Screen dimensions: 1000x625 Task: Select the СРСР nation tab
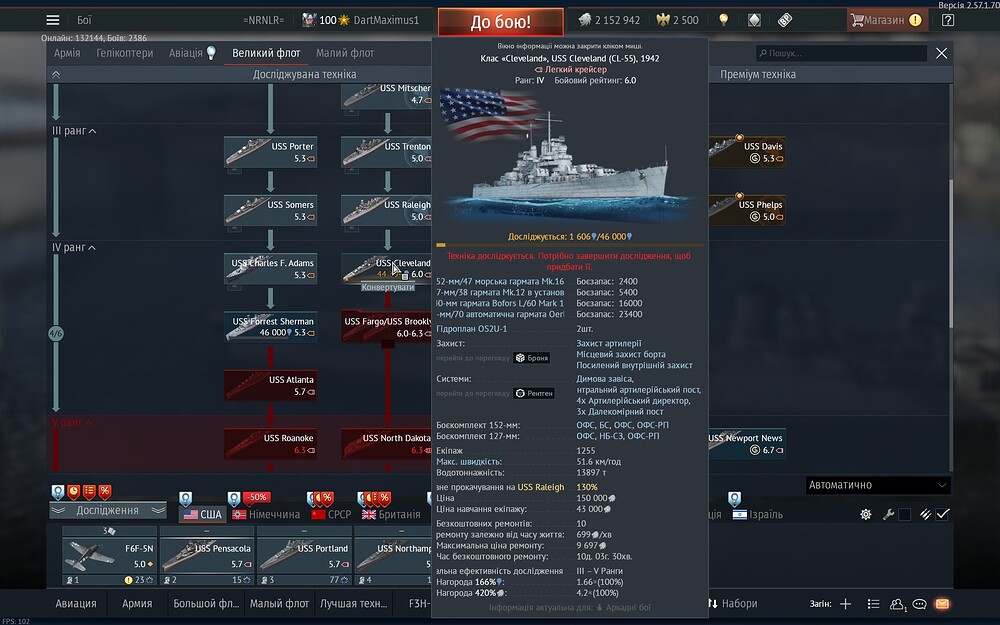(331, 514)
